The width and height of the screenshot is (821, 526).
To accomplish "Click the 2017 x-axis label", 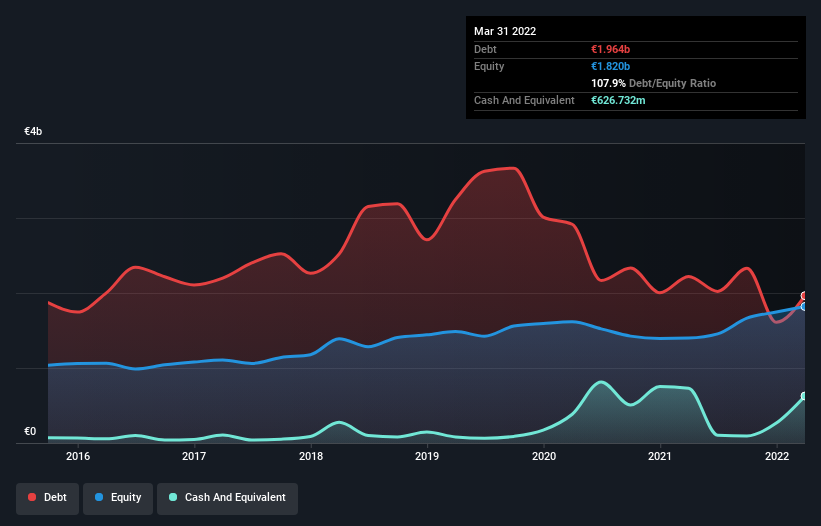I will [194, 456].
